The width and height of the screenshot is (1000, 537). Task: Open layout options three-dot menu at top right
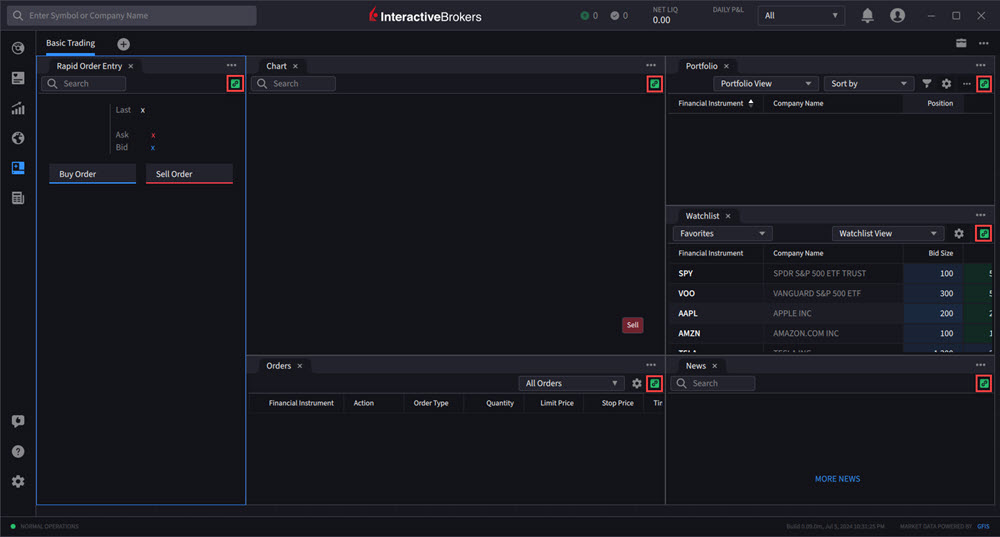983,43
